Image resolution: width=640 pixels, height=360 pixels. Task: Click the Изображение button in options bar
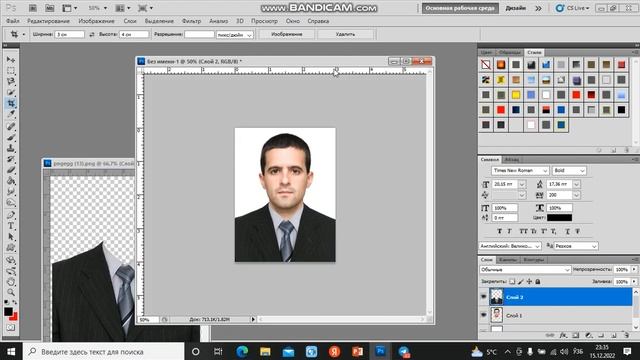point(287,34)
